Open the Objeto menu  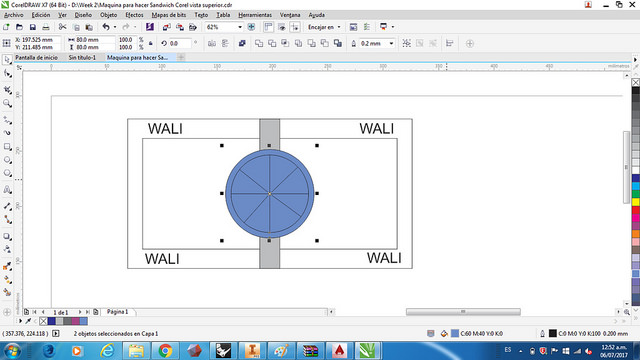point(109,15)
